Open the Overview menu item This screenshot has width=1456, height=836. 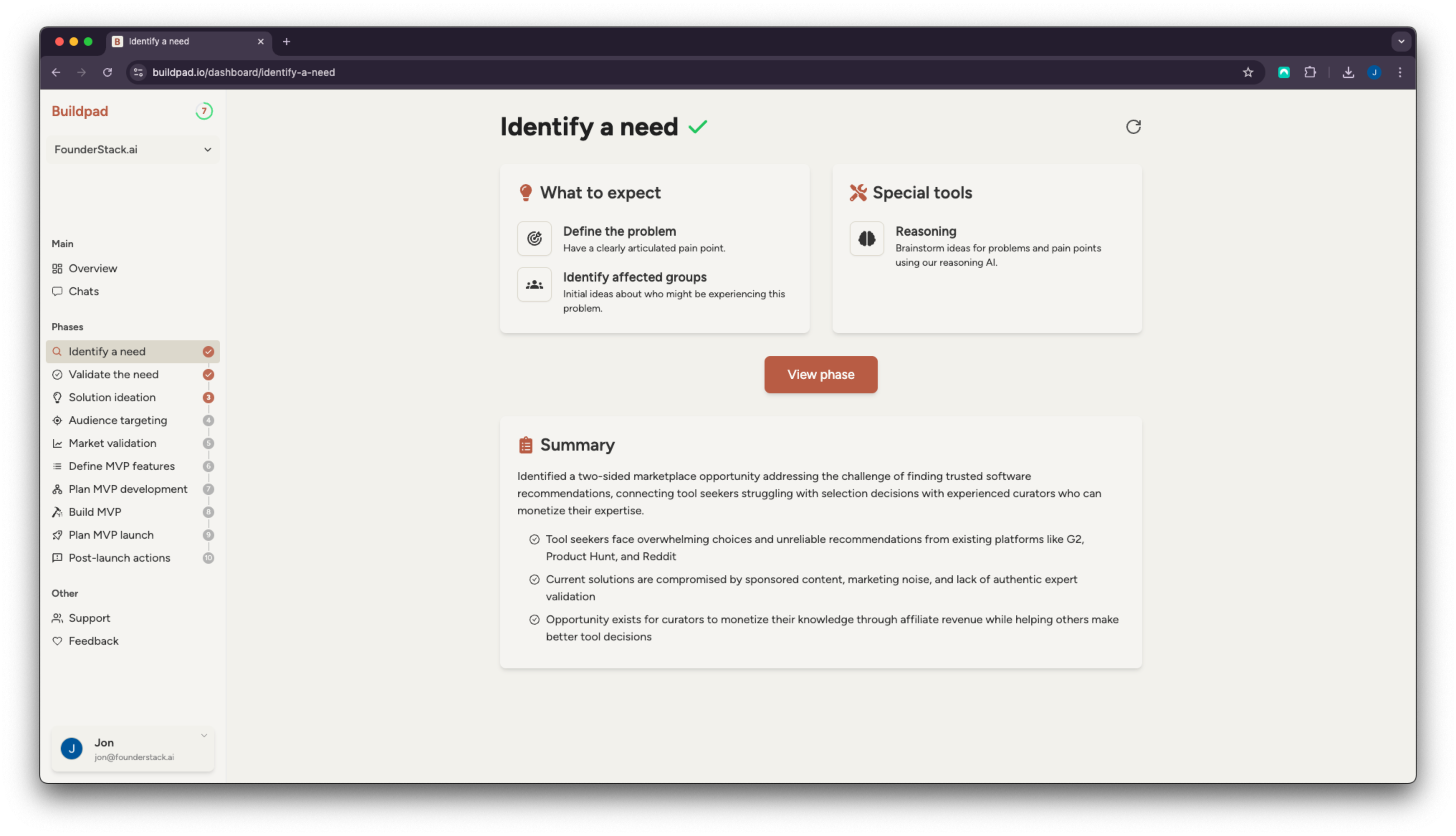92,268
